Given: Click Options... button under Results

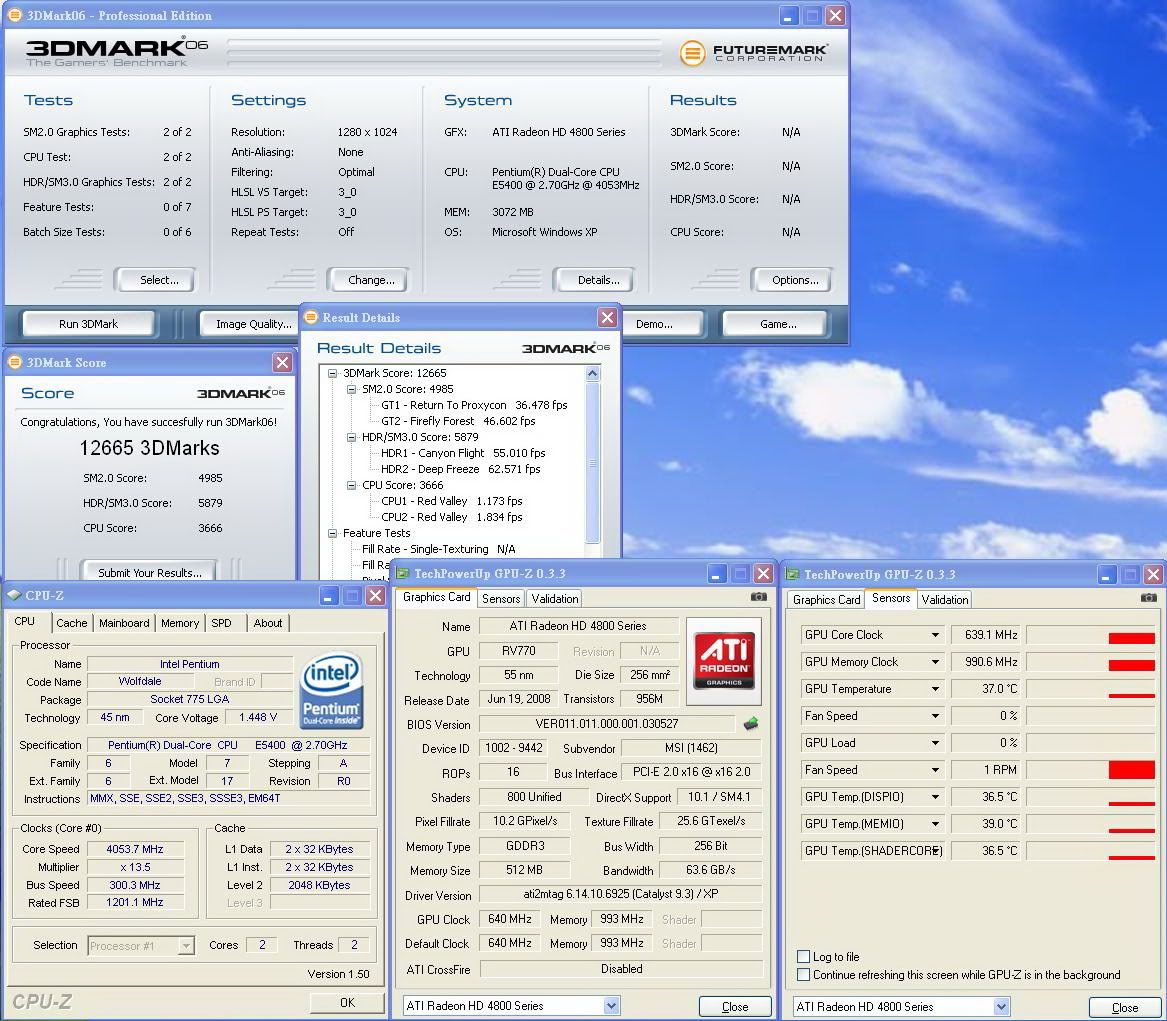Looking at the screenshot, I should (795, 280).
